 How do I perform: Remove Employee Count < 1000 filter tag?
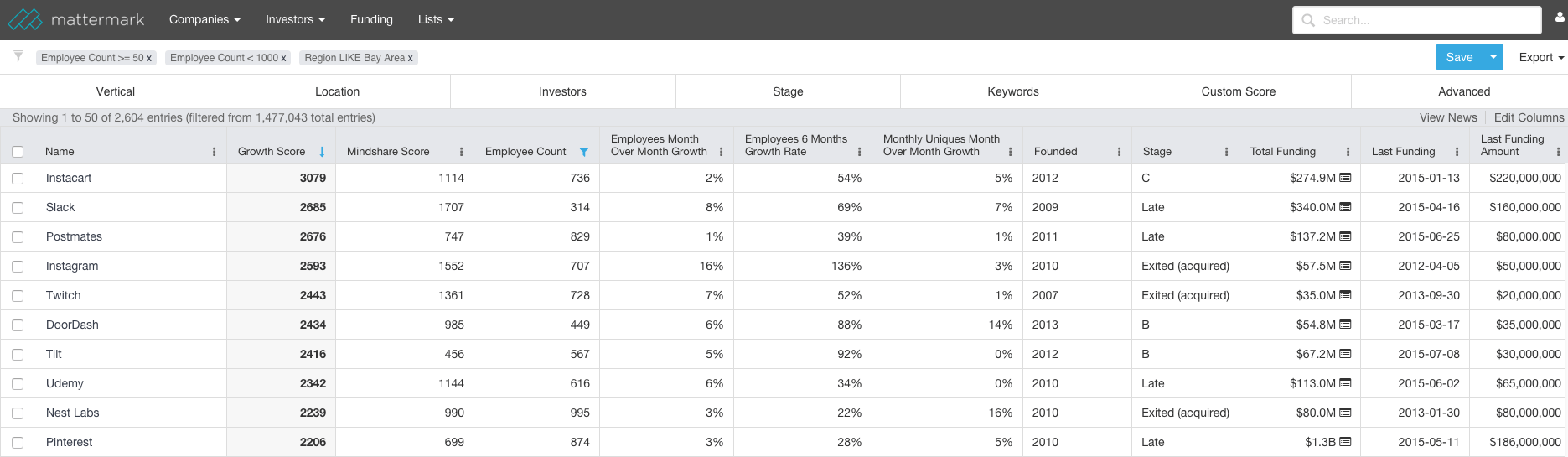pos(283,58)
